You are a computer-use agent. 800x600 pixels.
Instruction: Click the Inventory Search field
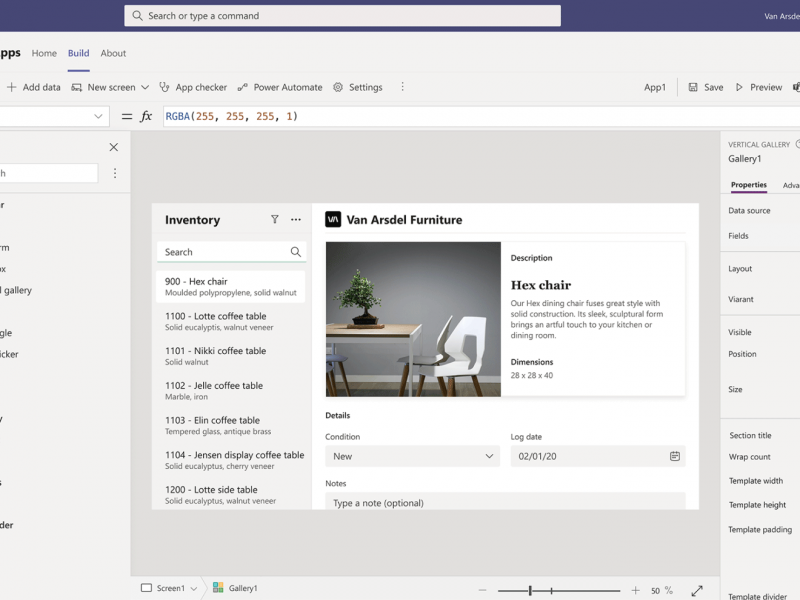pyautogui.click(x=231, y=252)
